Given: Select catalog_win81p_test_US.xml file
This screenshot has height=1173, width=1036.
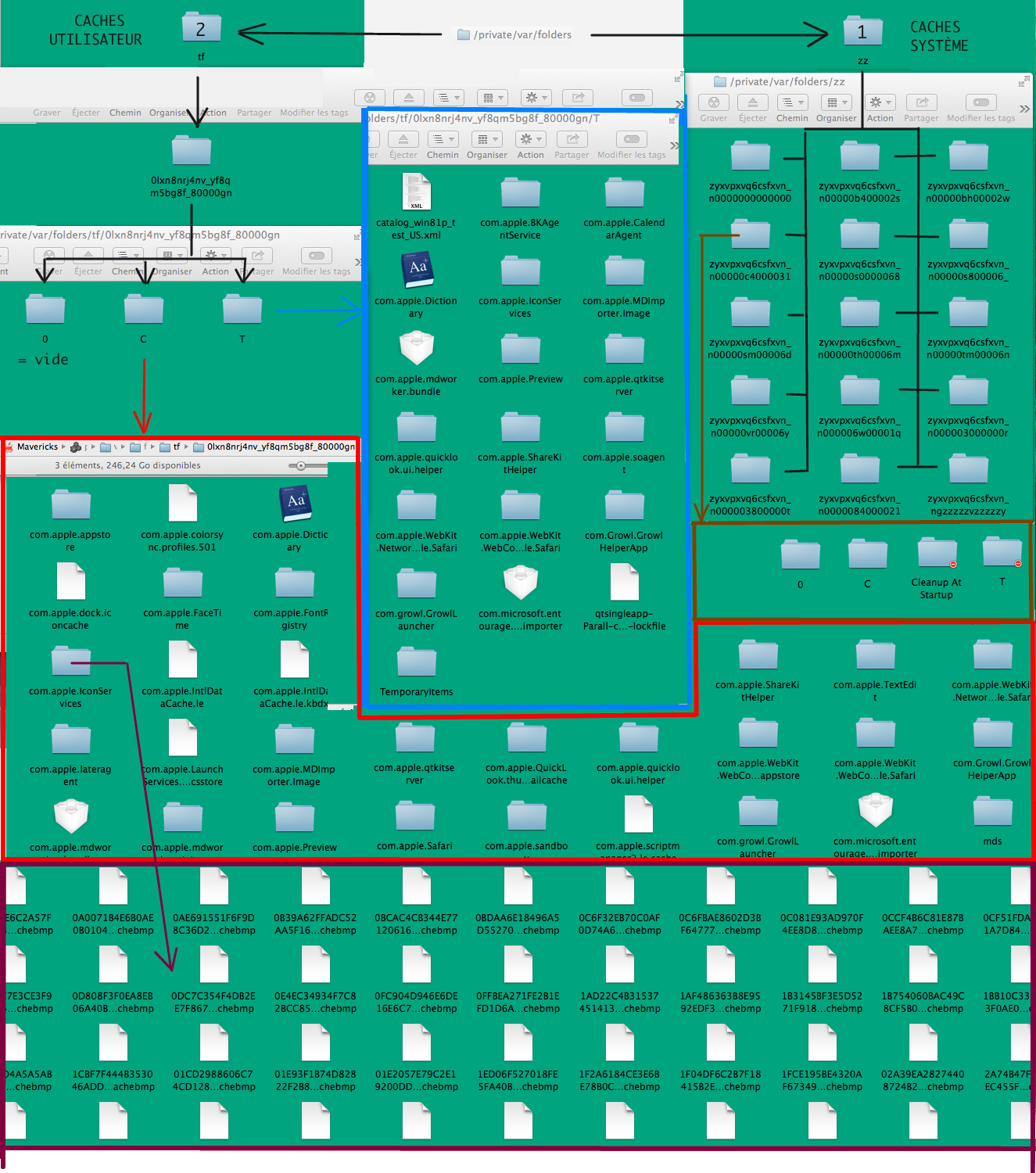Looking at the screenshot, I should [x=417, y=192].
